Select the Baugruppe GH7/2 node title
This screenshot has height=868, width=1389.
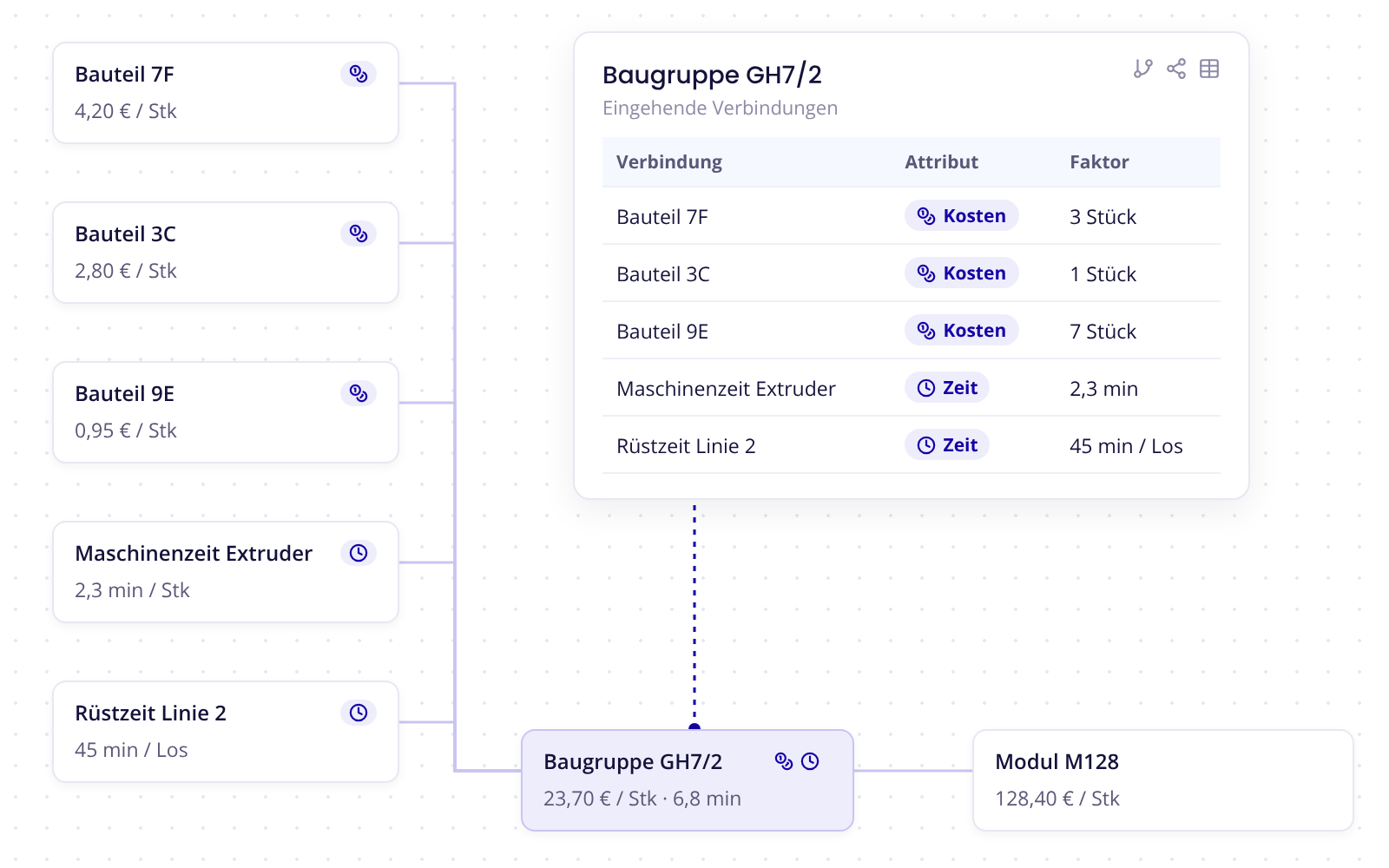tap(633, 762)
